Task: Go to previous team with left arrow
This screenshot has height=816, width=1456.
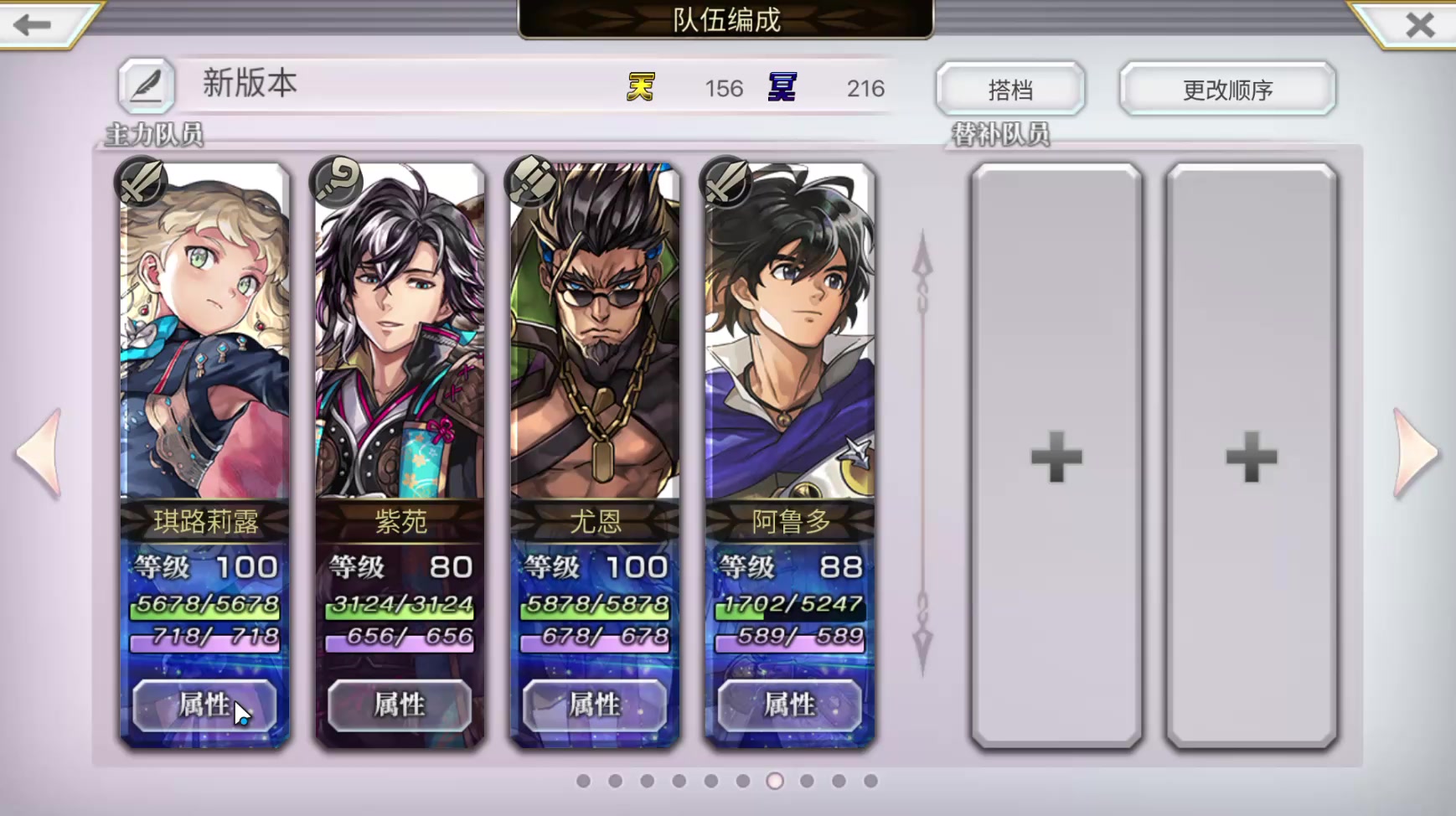Action: 39,453
